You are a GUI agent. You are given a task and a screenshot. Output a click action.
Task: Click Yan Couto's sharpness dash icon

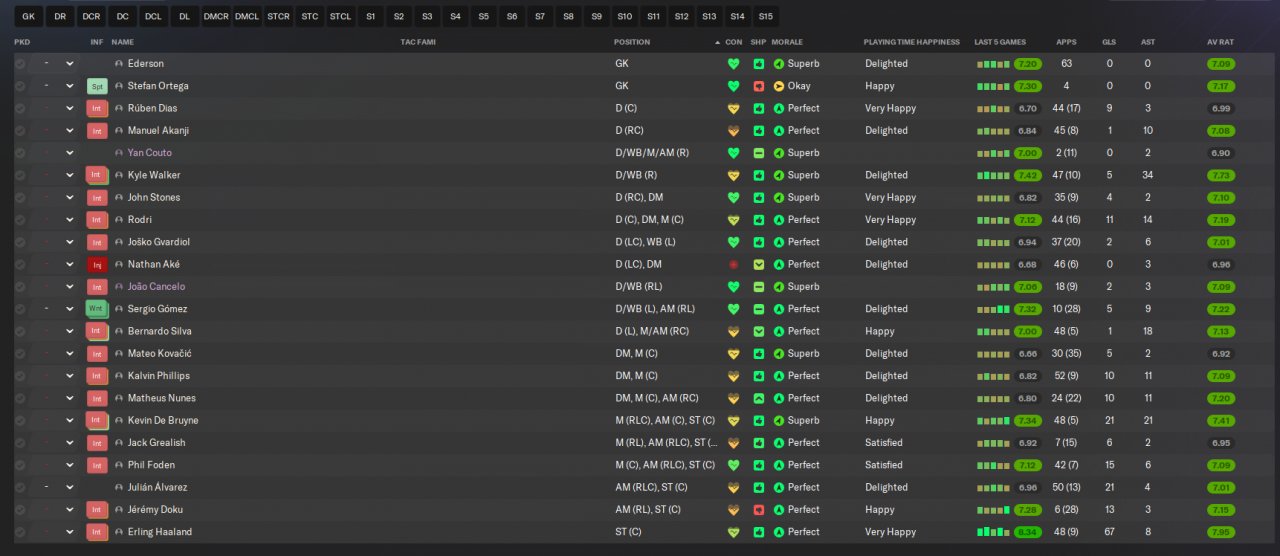(x=759, y=153)
